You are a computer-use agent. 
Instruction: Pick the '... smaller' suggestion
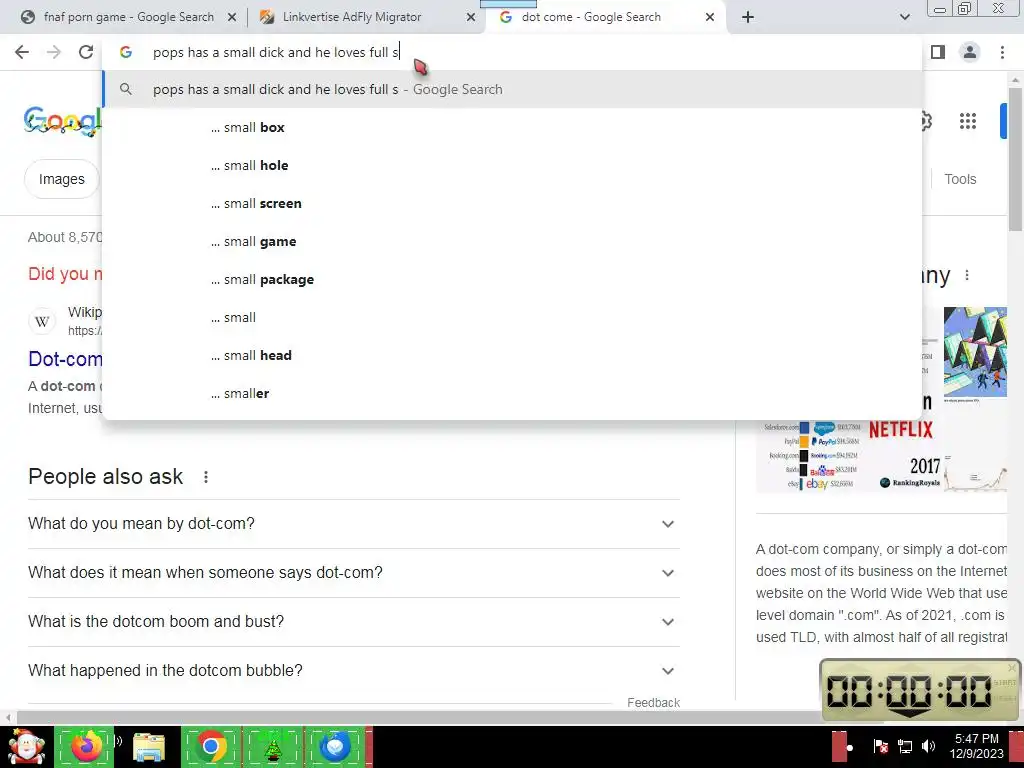pos(512,393)
